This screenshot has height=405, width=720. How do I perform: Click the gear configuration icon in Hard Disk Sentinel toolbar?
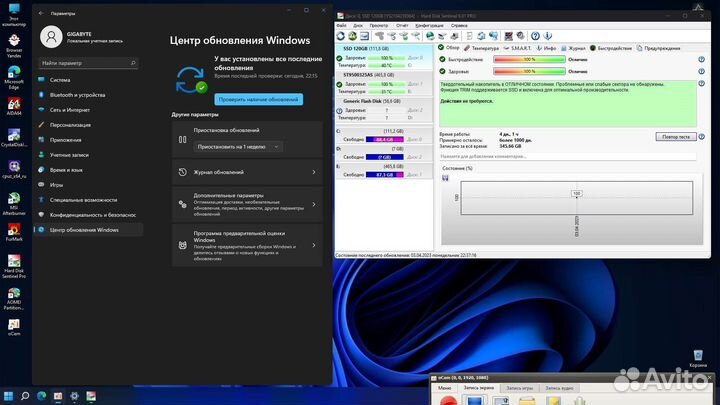[520, 36]
